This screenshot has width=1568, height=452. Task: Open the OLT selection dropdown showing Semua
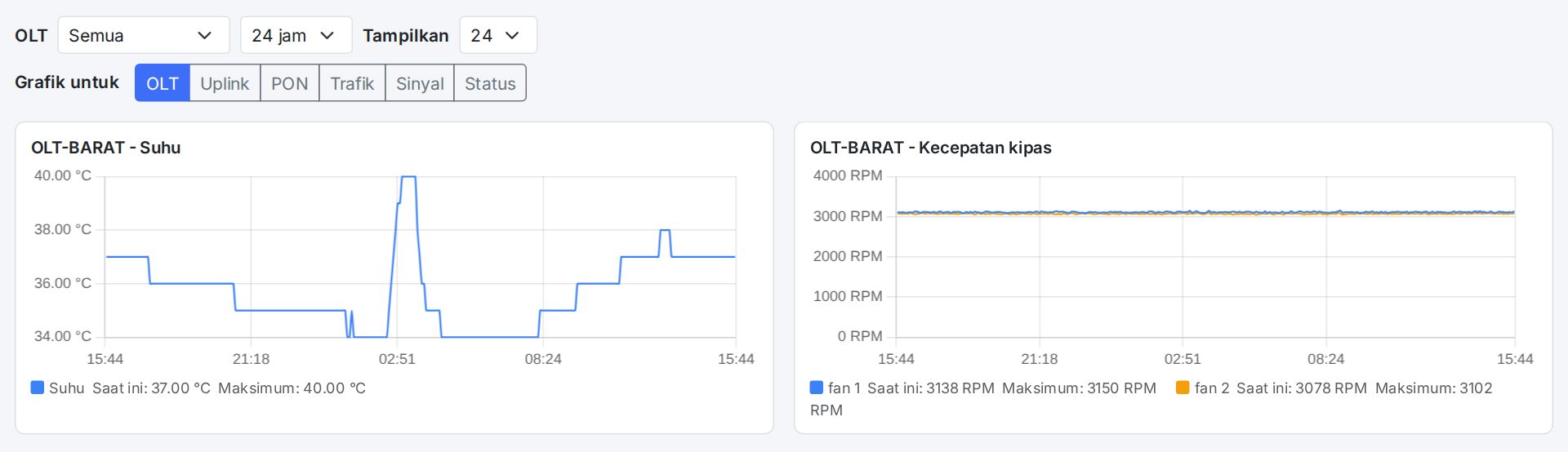[144, 35]
